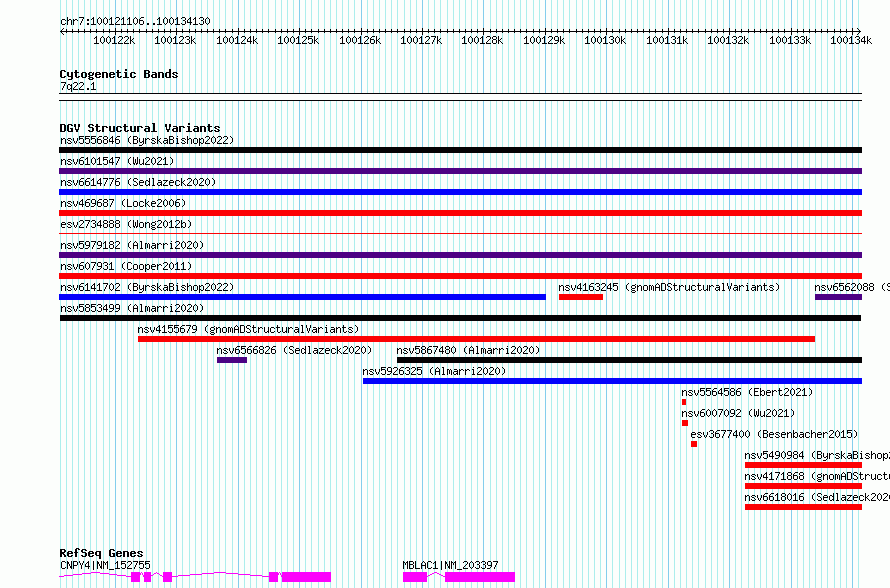Click the nsv5490984 variant label

817,455
